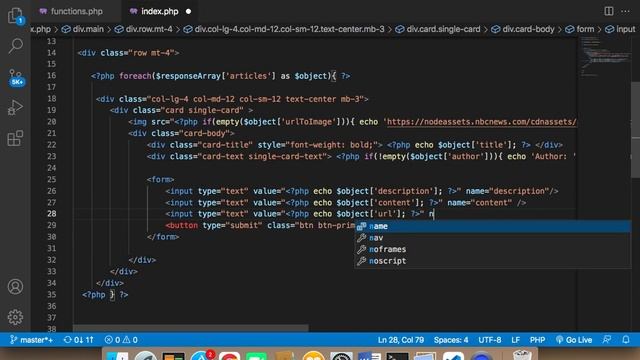Follow the nodeassets.nbcnews.com URL link

481,122
